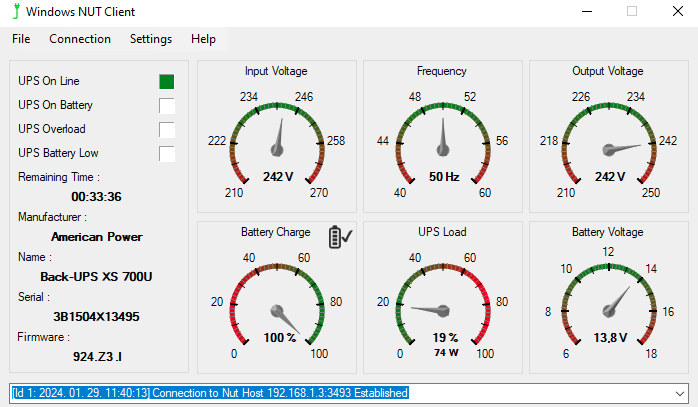Click the 100 % battery charge reading
Viewport: 698px width, 407px height.
(280, 338)
